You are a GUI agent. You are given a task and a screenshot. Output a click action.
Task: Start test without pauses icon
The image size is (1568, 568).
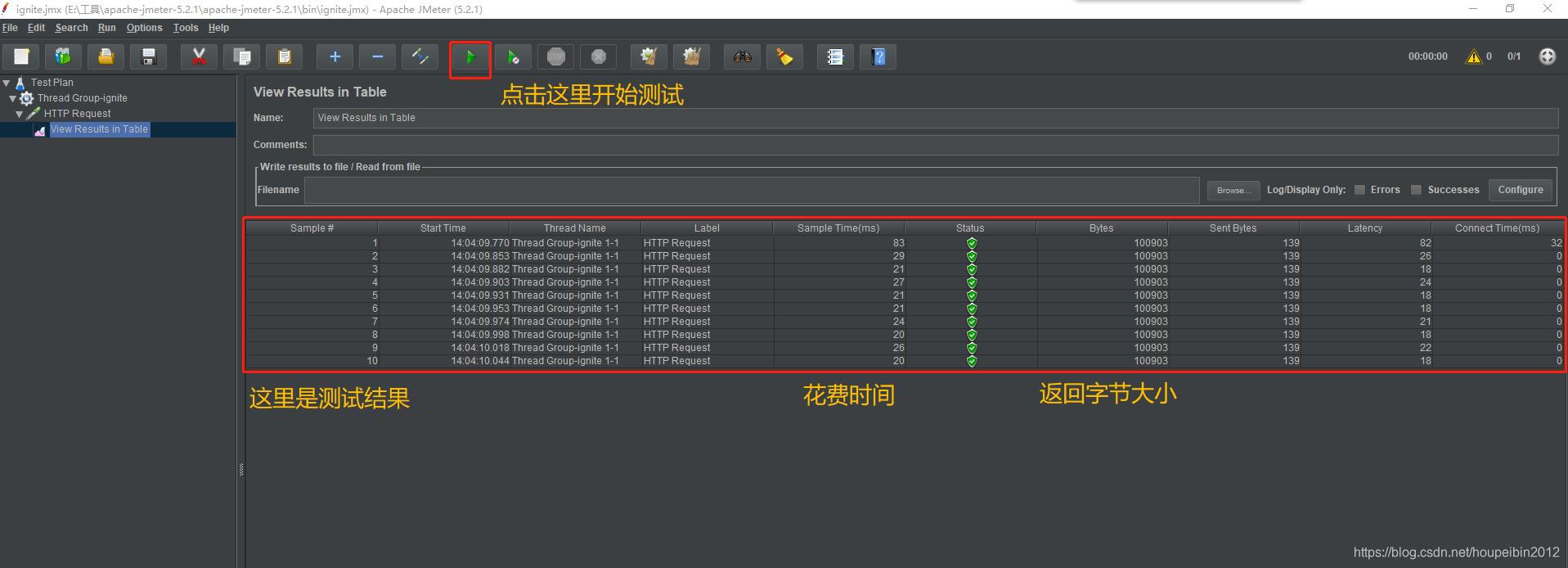tap(513, 56)
